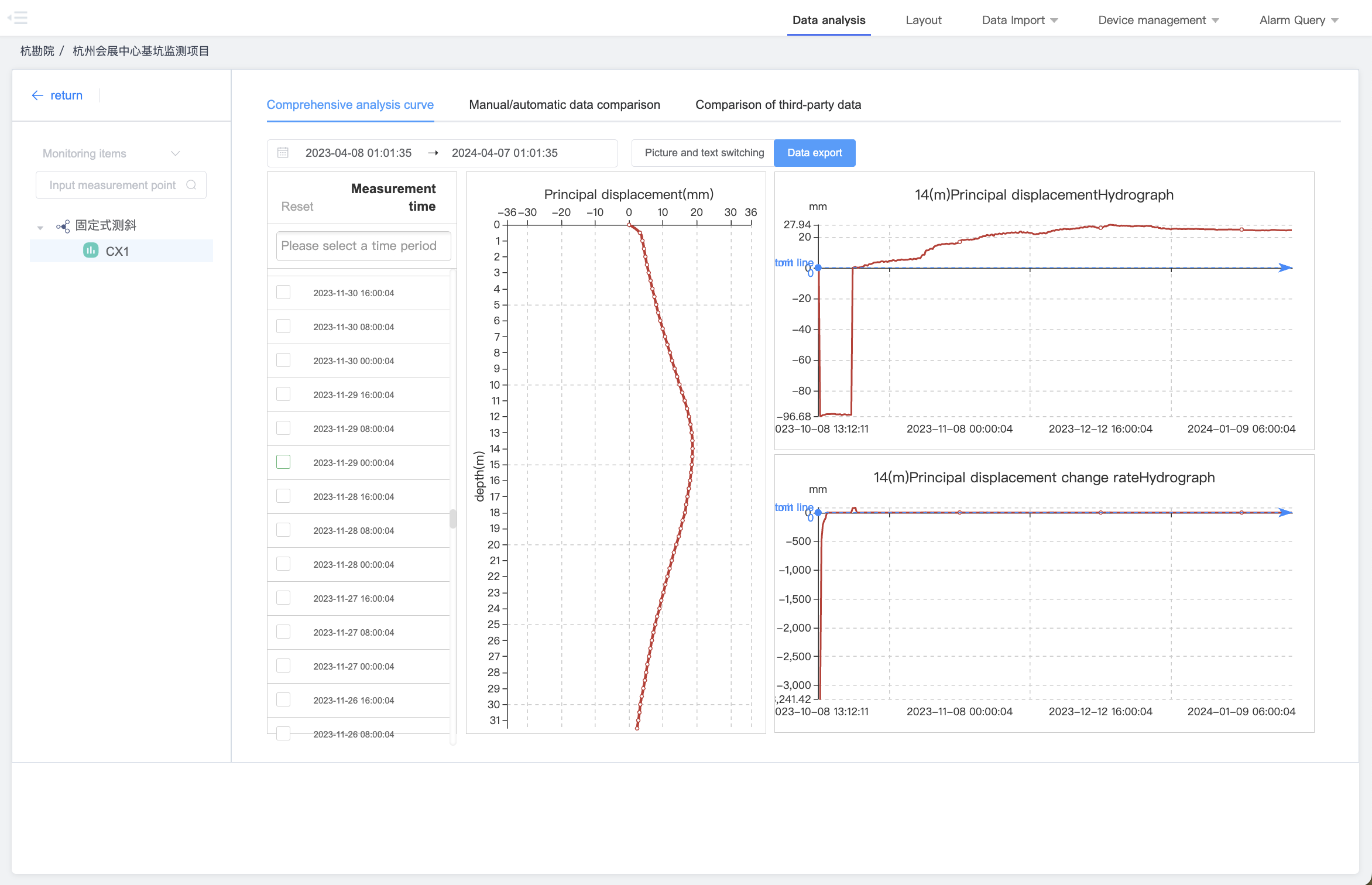
Task: Check the 2023-11-28 16:00:04 box
Action: (x=283, y=496)
